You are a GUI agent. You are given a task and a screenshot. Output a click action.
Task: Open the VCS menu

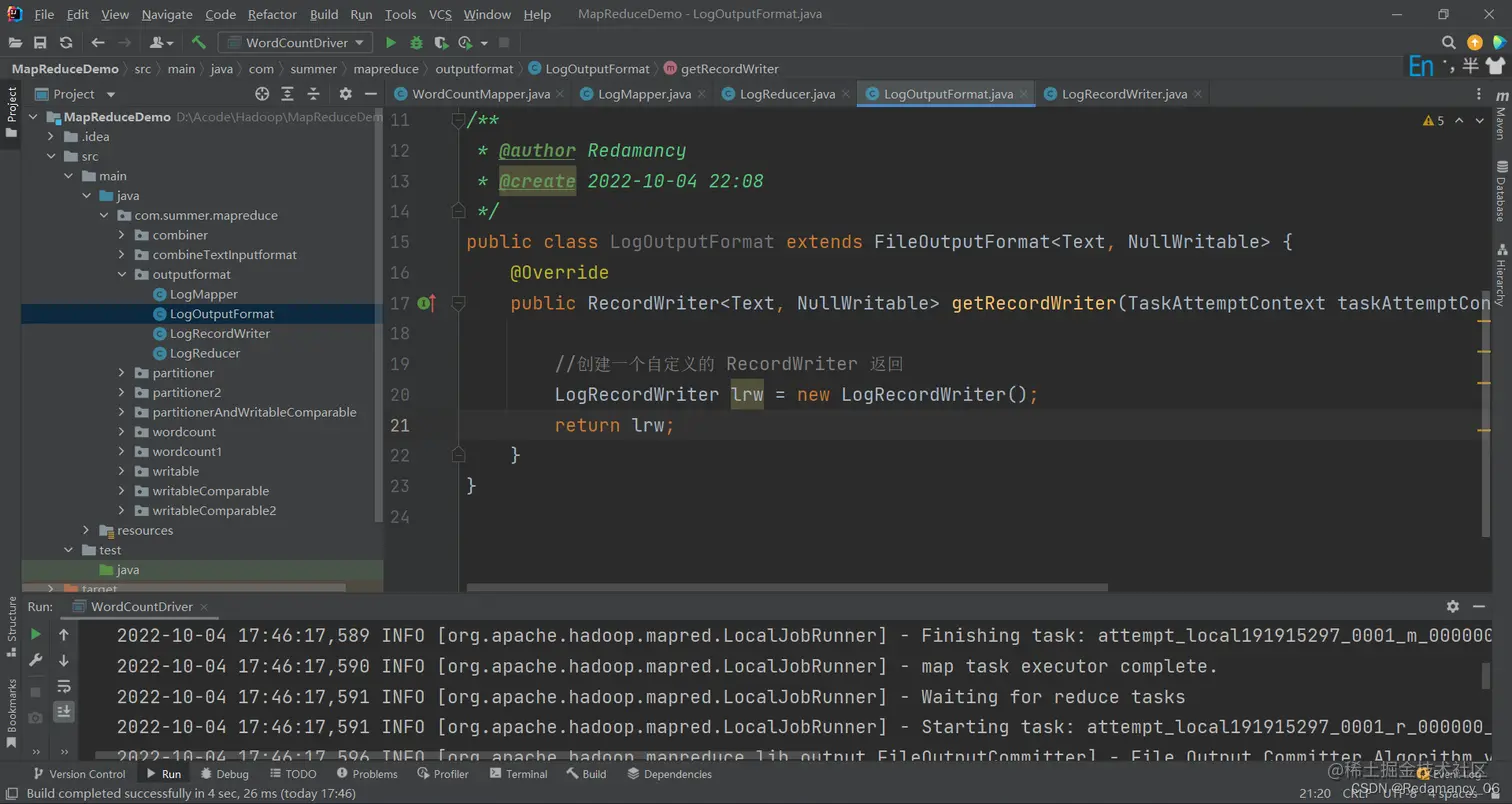click(x=440, y=14)
